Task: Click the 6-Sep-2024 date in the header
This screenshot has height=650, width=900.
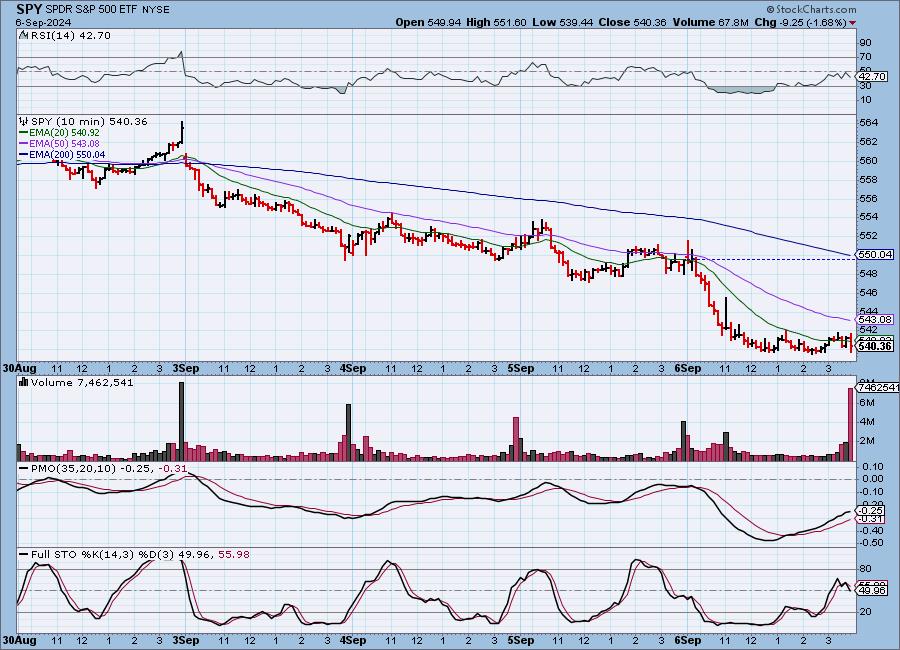Action: 44,22
